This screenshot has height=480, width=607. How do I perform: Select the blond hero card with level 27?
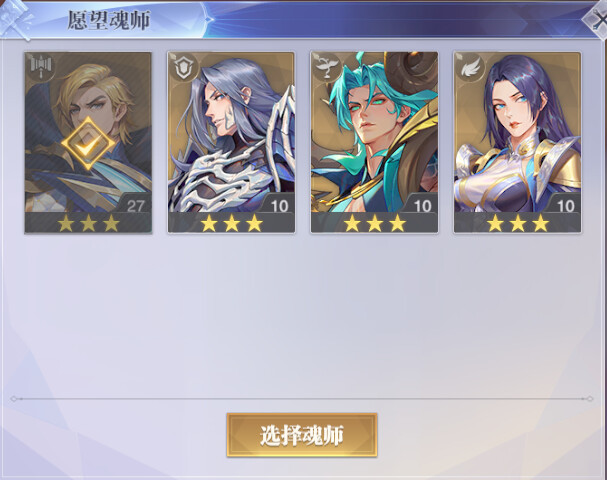(88, 142)
